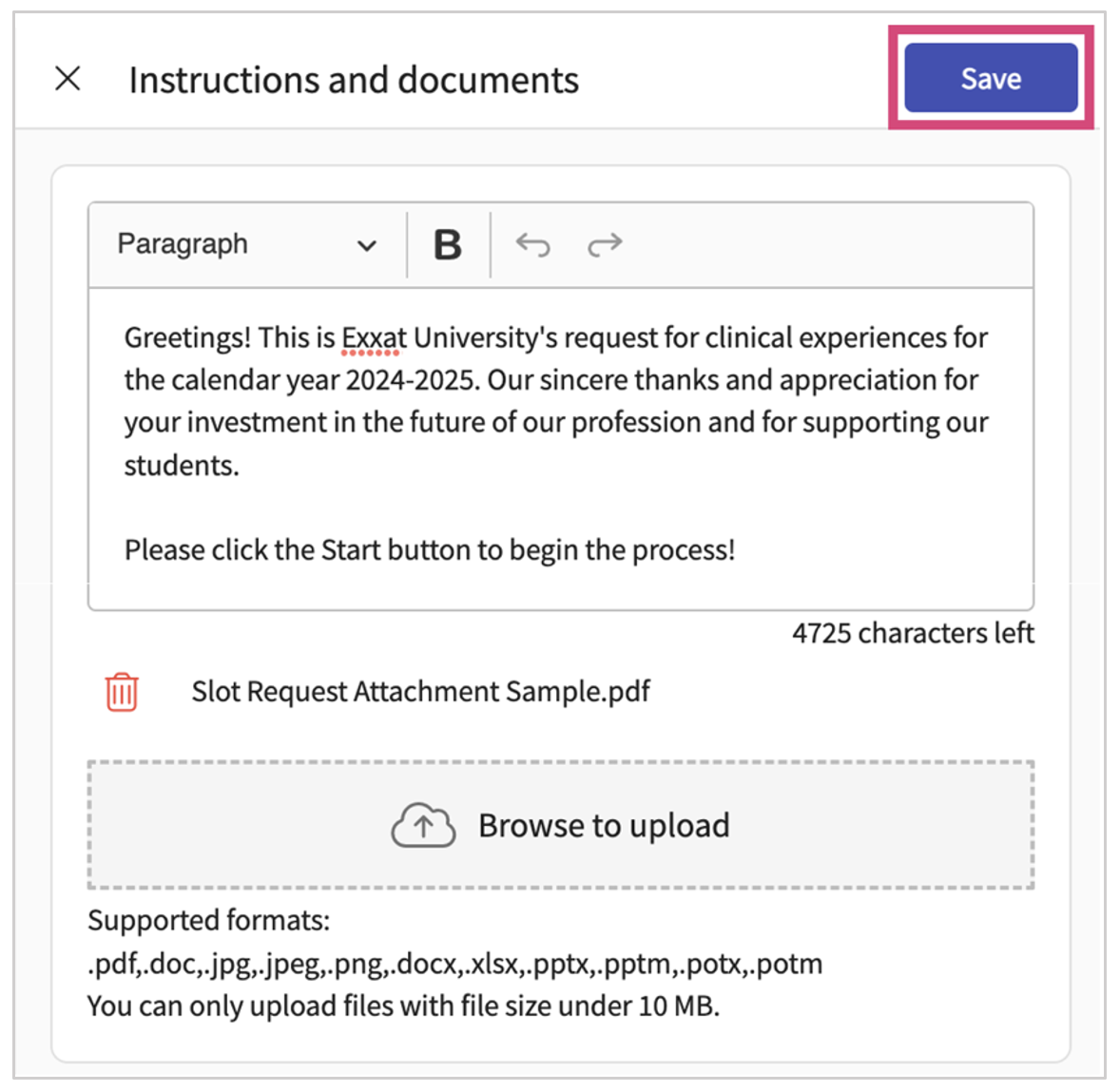This screenshot has height=1091, width=1120.
Task: Click the chevron arrow beside Paragraph
Action: click(366, 246)
